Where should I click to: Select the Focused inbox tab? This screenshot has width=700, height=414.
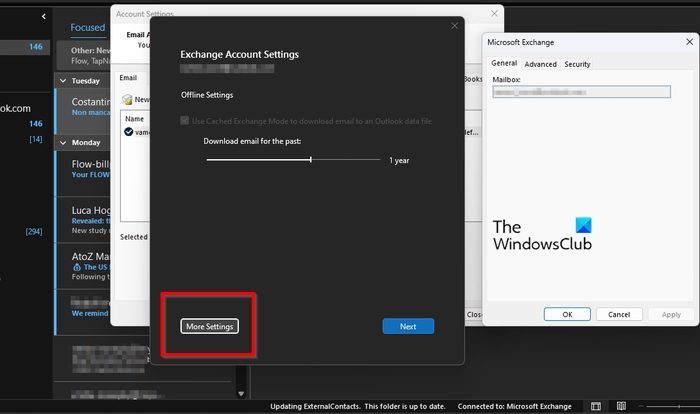click(x=88, y=27)
